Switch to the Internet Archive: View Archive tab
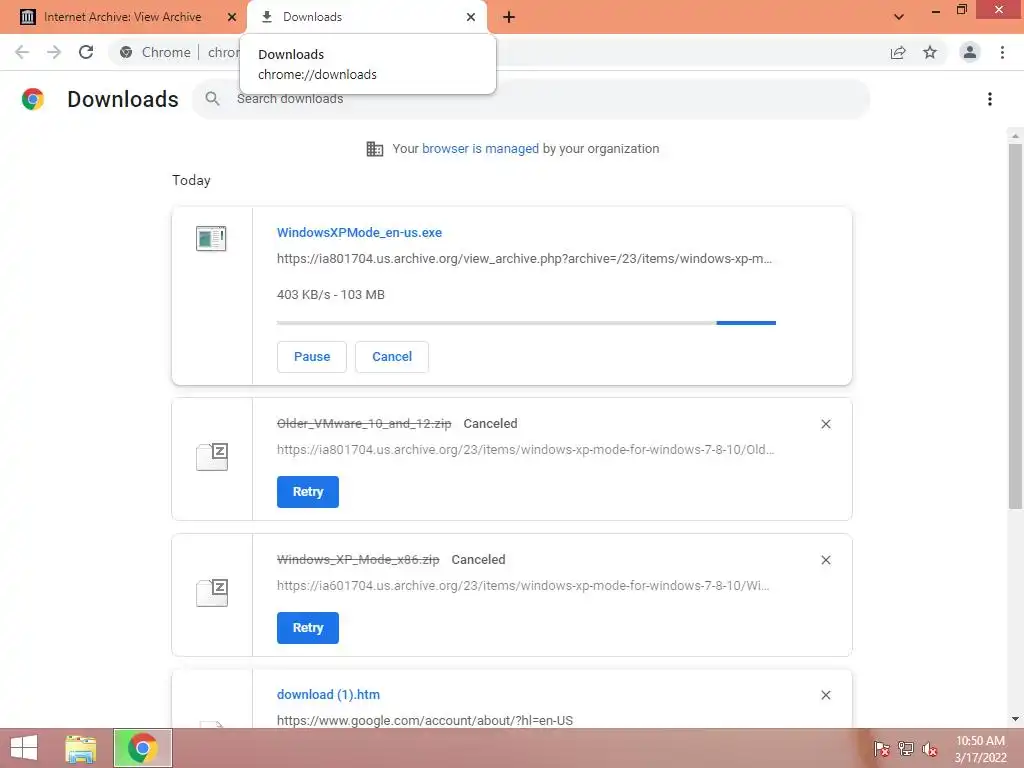This screenshot has height=768, width=1024. point(124,17)
